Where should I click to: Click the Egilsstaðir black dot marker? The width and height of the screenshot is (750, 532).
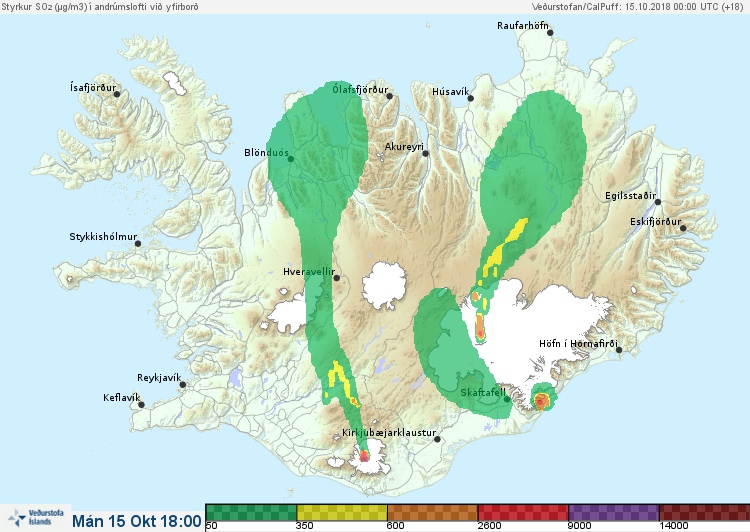click(x=658, y=202)
